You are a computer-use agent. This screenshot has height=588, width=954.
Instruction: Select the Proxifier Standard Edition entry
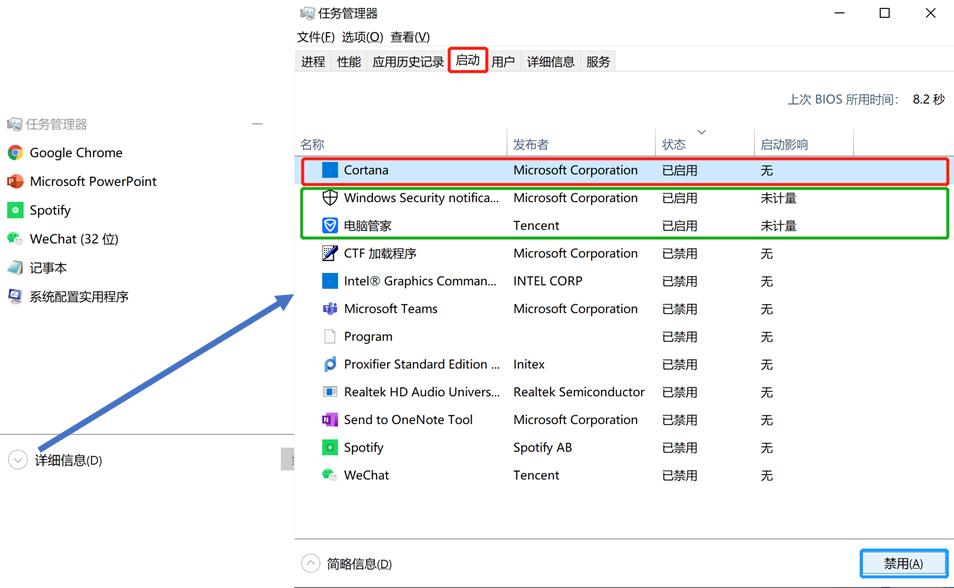coord(330,364)
